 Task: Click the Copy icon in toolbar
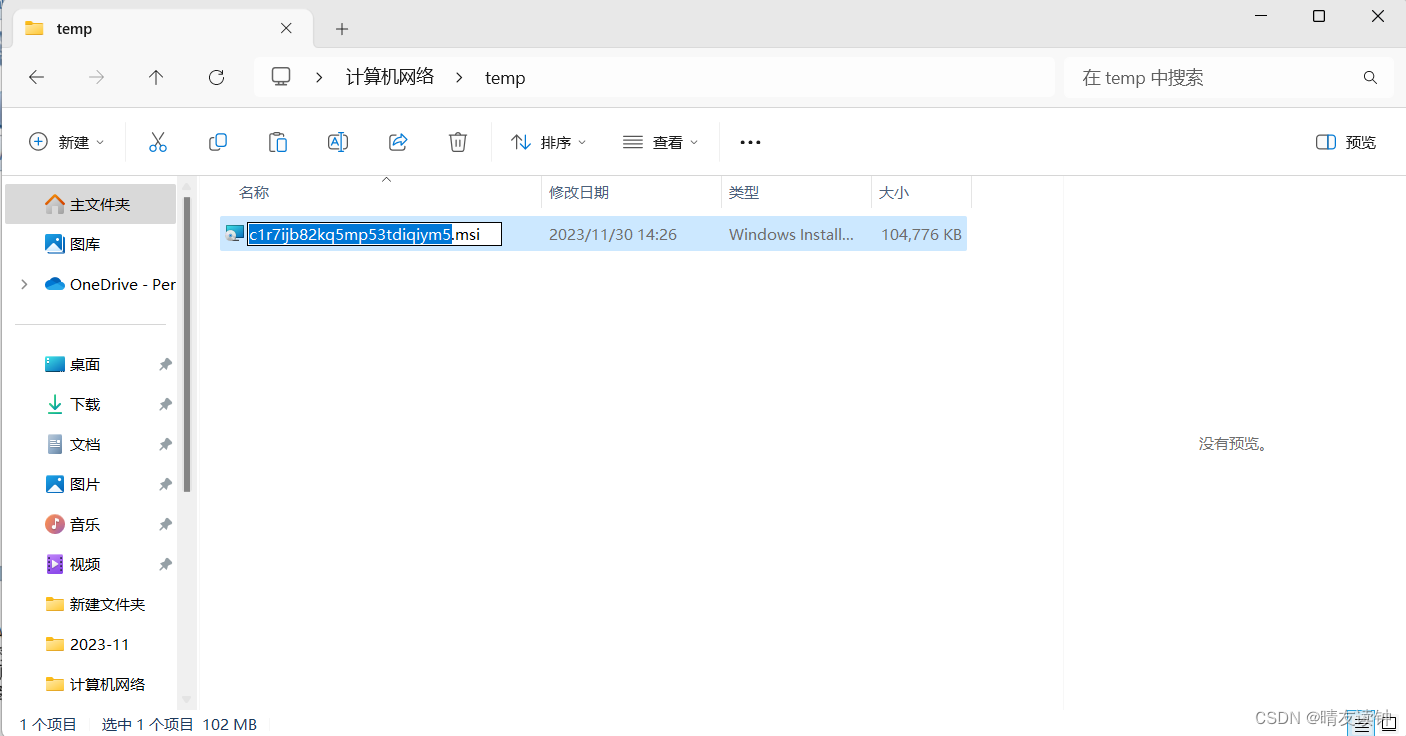pyautogui.click(x=218, y=142)
